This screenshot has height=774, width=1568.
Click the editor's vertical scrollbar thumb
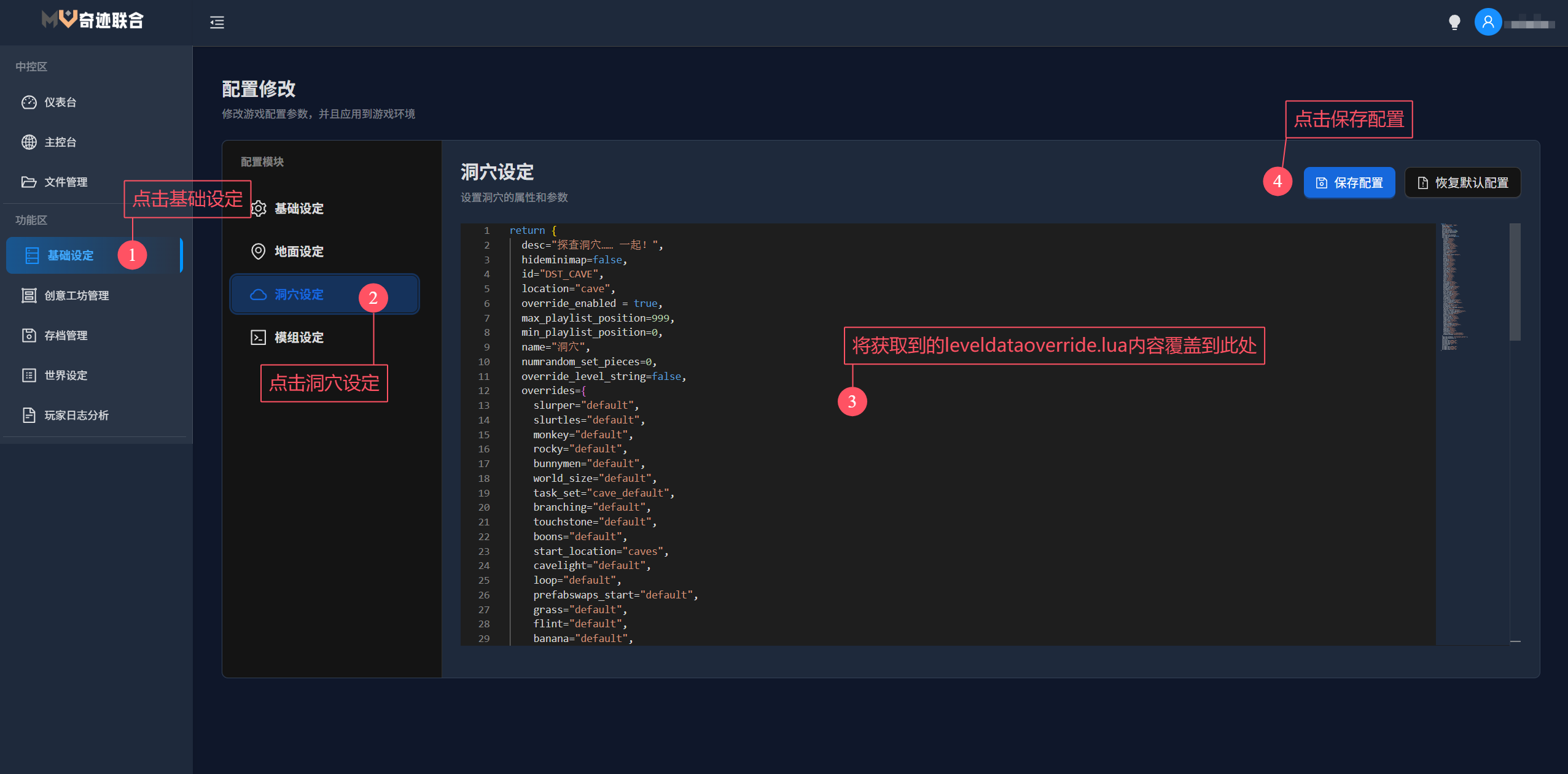[x=1515, y=282]
